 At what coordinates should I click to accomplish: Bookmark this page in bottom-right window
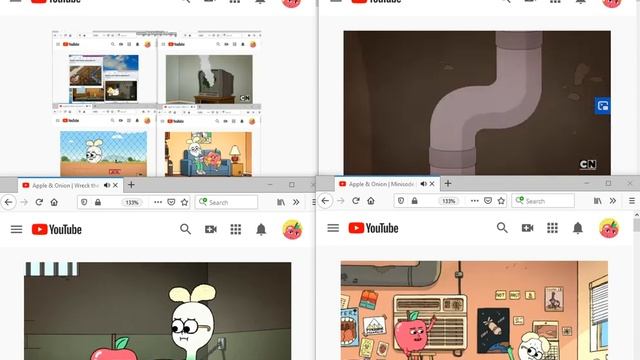coord(501,200)
